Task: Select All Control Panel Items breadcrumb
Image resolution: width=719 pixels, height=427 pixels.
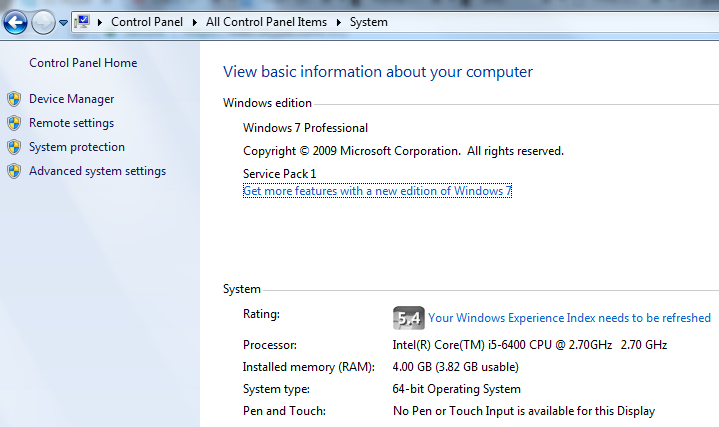Action: pos(266,22)
